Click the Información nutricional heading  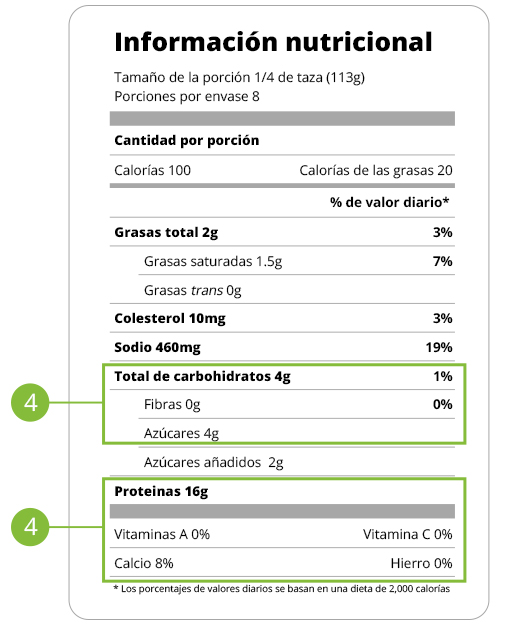[273, 42]
